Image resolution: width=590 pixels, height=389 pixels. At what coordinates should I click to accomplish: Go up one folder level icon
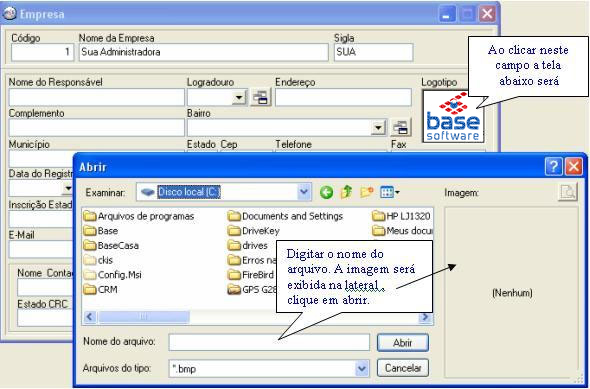pos(346,192)
